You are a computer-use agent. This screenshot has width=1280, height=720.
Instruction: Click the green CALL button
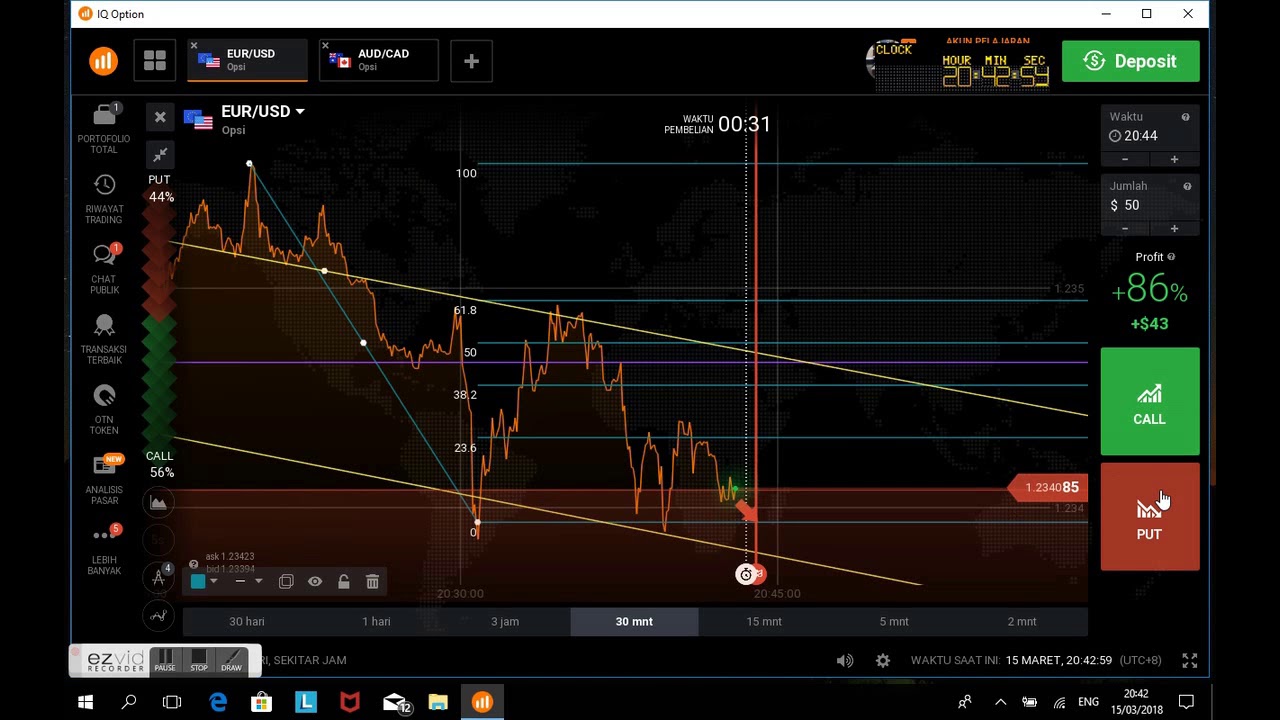[1150, 401]
